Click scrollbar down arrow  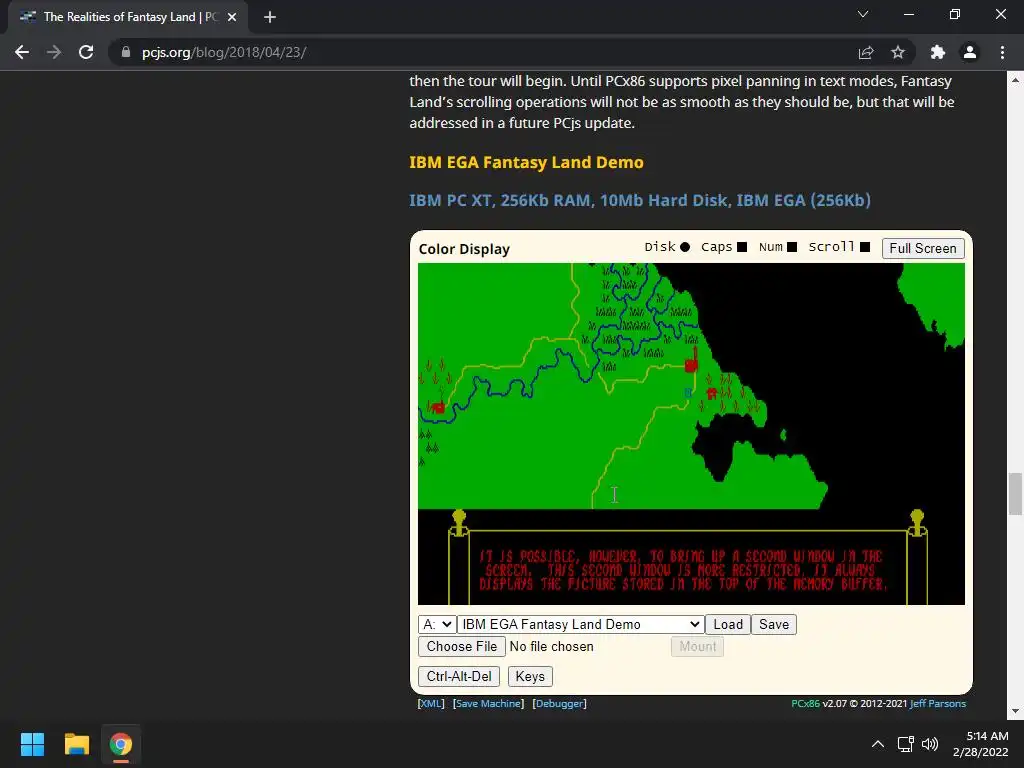click(x=1015, y=711)
